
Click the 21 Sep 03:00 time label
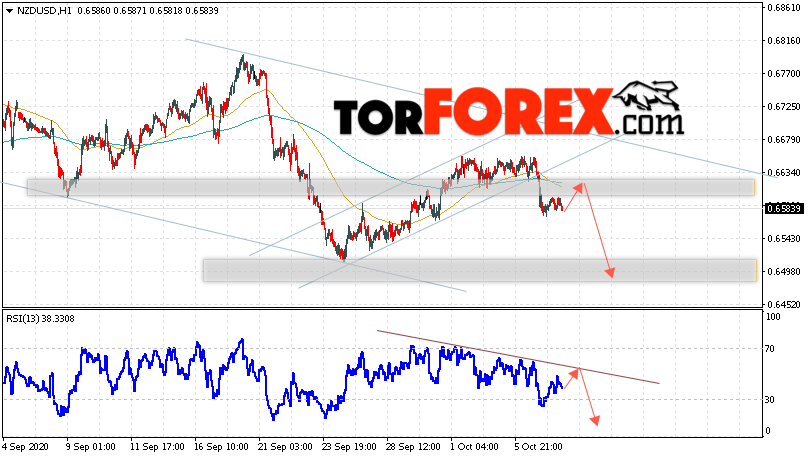pos(285,446)
